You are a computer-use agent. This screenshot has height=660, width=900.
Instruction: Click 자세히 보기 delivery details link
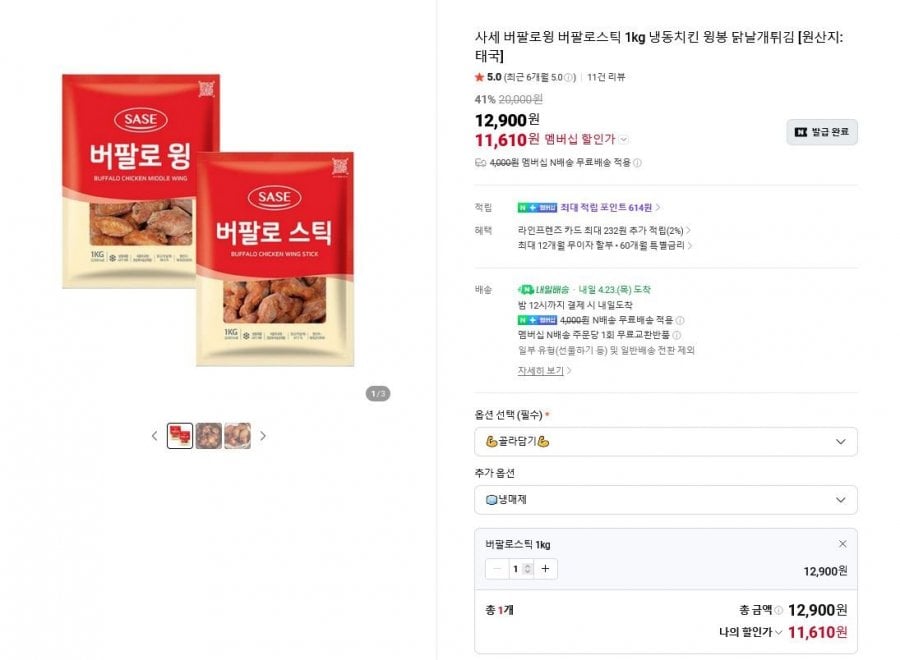pyautogui.click(x=544, y=370)
